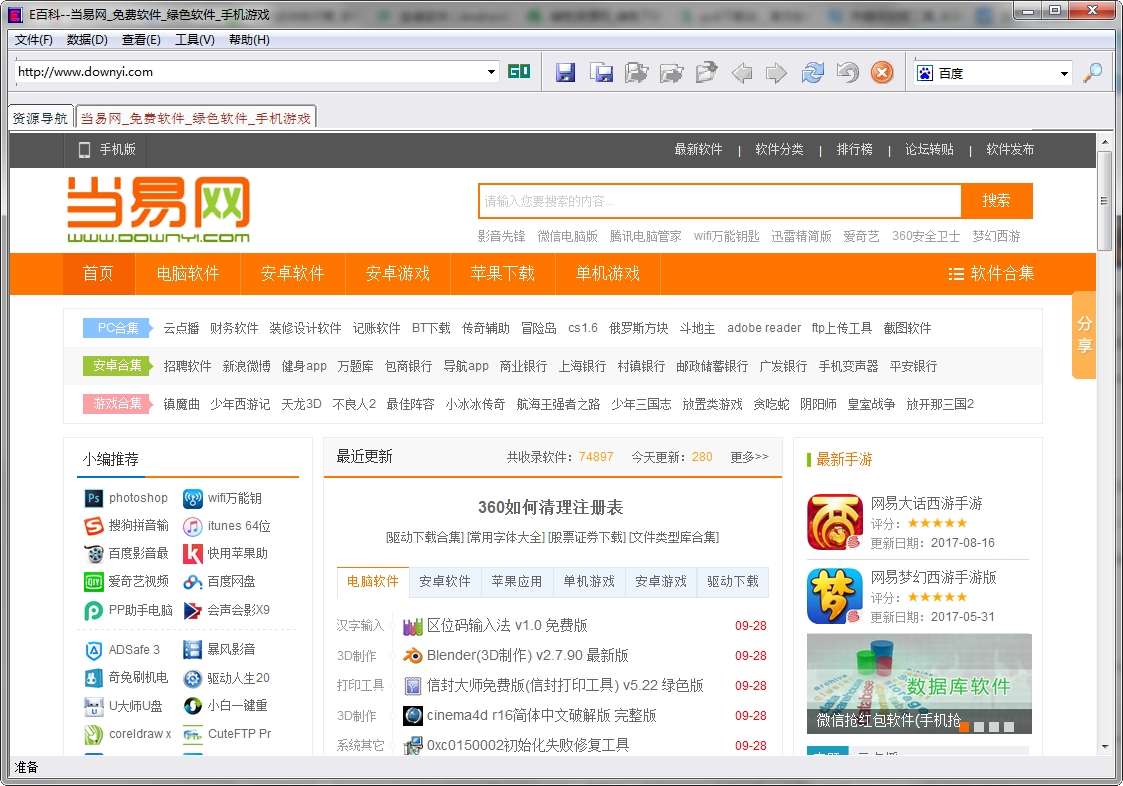Save the page using the disk toolbar icon
Screen dimensions: 1123x786
click(565, 72)
